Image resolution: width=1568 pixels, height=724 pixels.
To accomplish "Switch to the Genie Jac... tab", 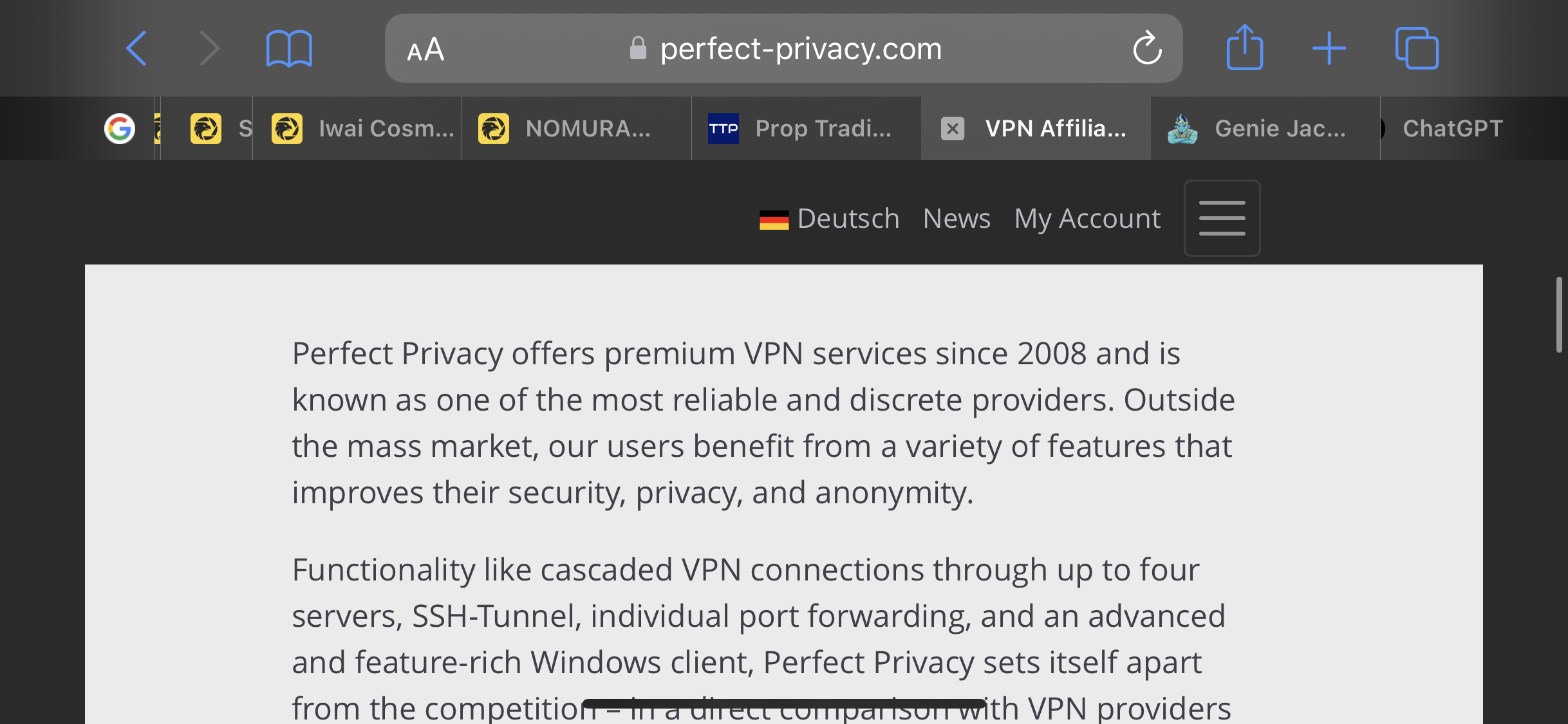I will click(x=1265, y=129).
